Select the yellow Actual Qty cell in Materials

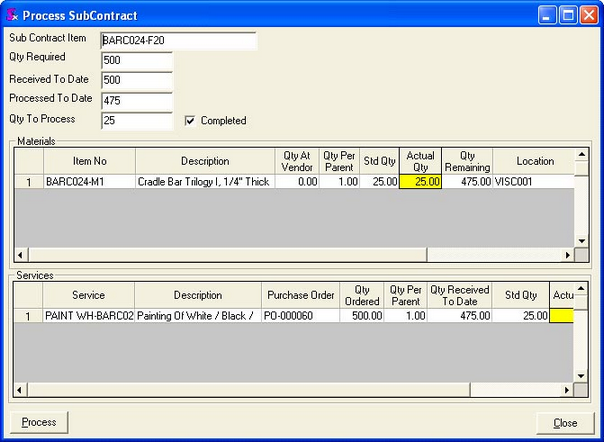(420, 182)
